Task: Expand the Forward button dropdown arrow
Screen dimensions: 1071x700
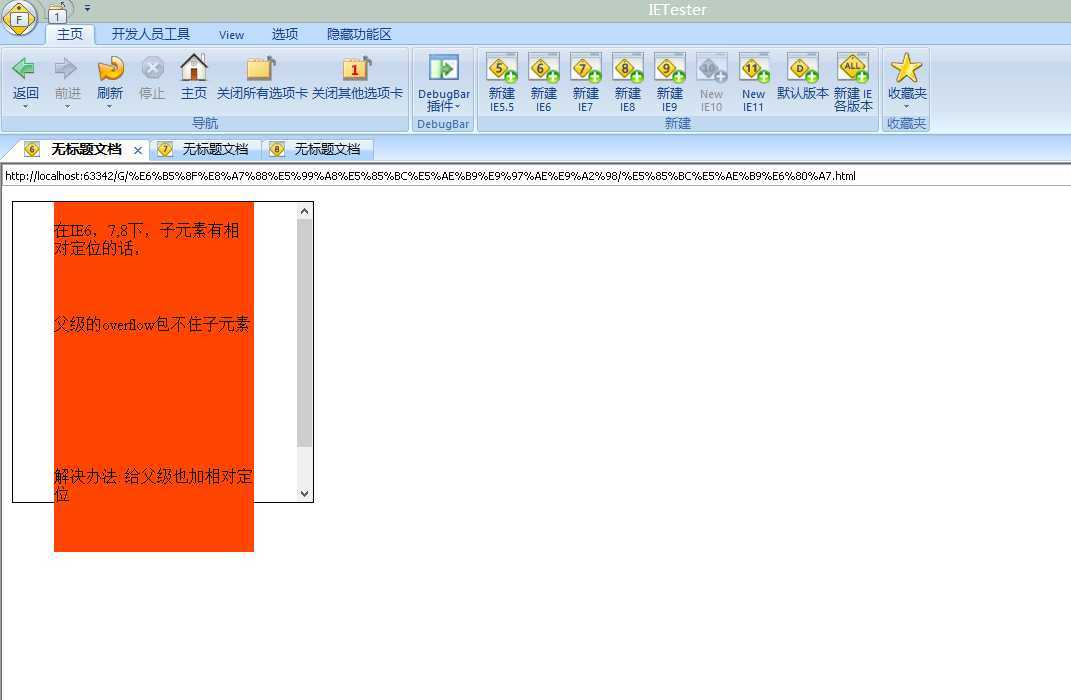Action: tap(67, 107)
